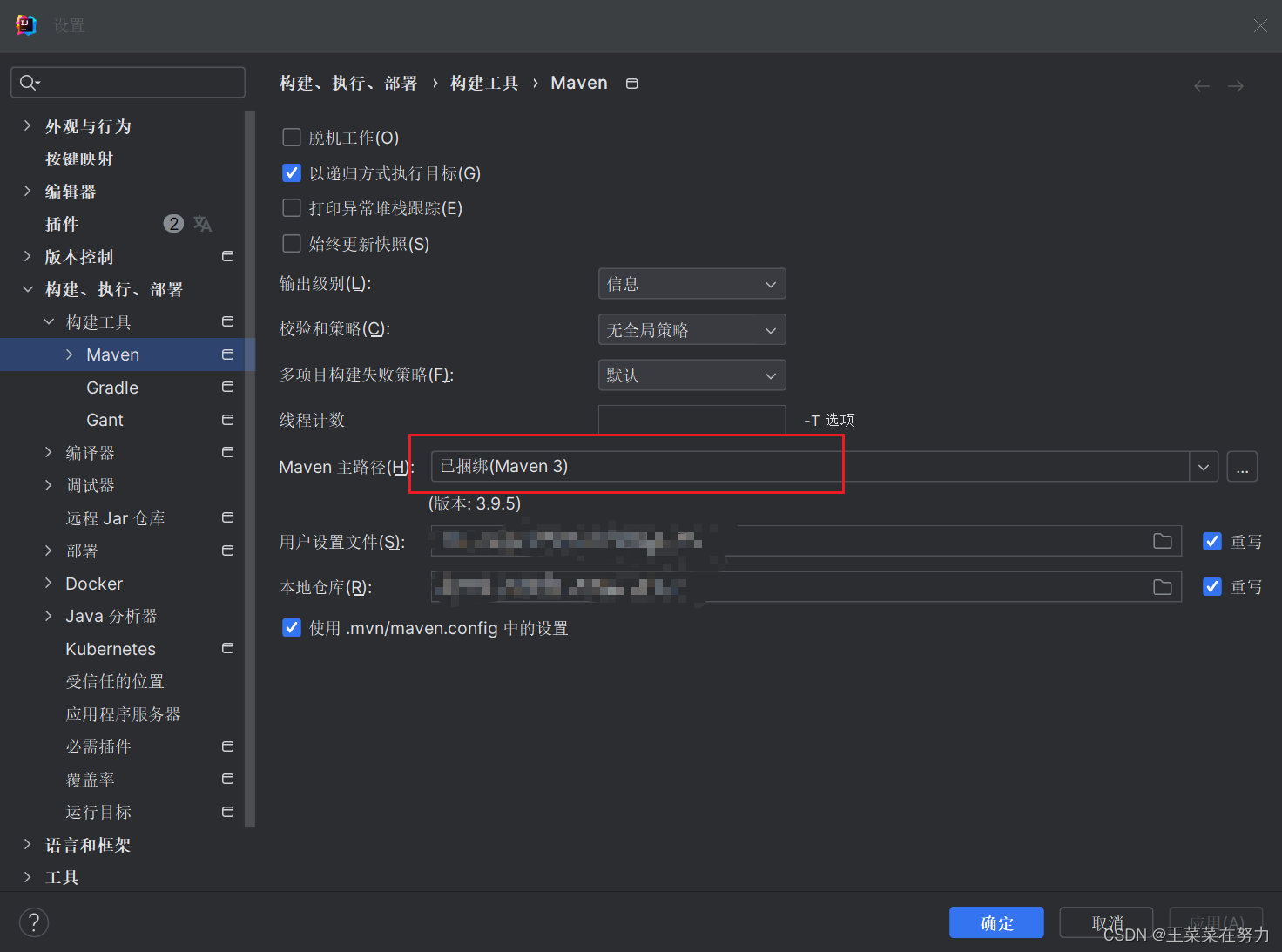Screen dimensions: 1282x952
Task: Select 应用程序服务器 in settings tree
Action: 123,714
